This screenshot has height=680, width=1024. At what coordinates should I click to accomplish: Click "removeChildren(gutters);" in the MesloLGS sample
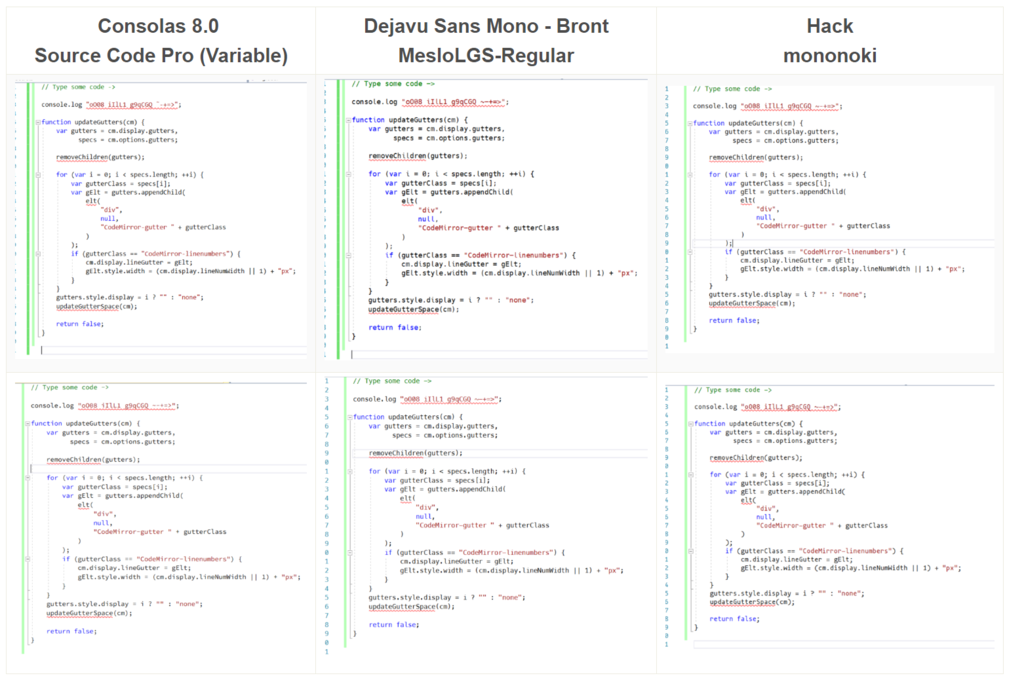pyautogui.click(x=415, y=453)
